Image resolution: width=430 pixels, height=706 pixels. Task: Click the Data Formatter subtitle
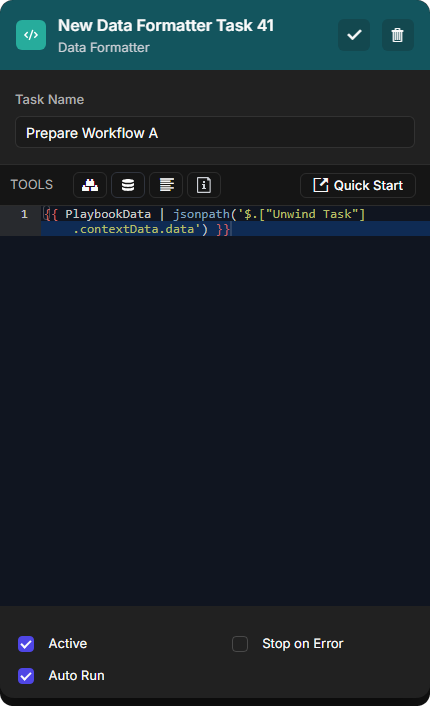[104, 48]
